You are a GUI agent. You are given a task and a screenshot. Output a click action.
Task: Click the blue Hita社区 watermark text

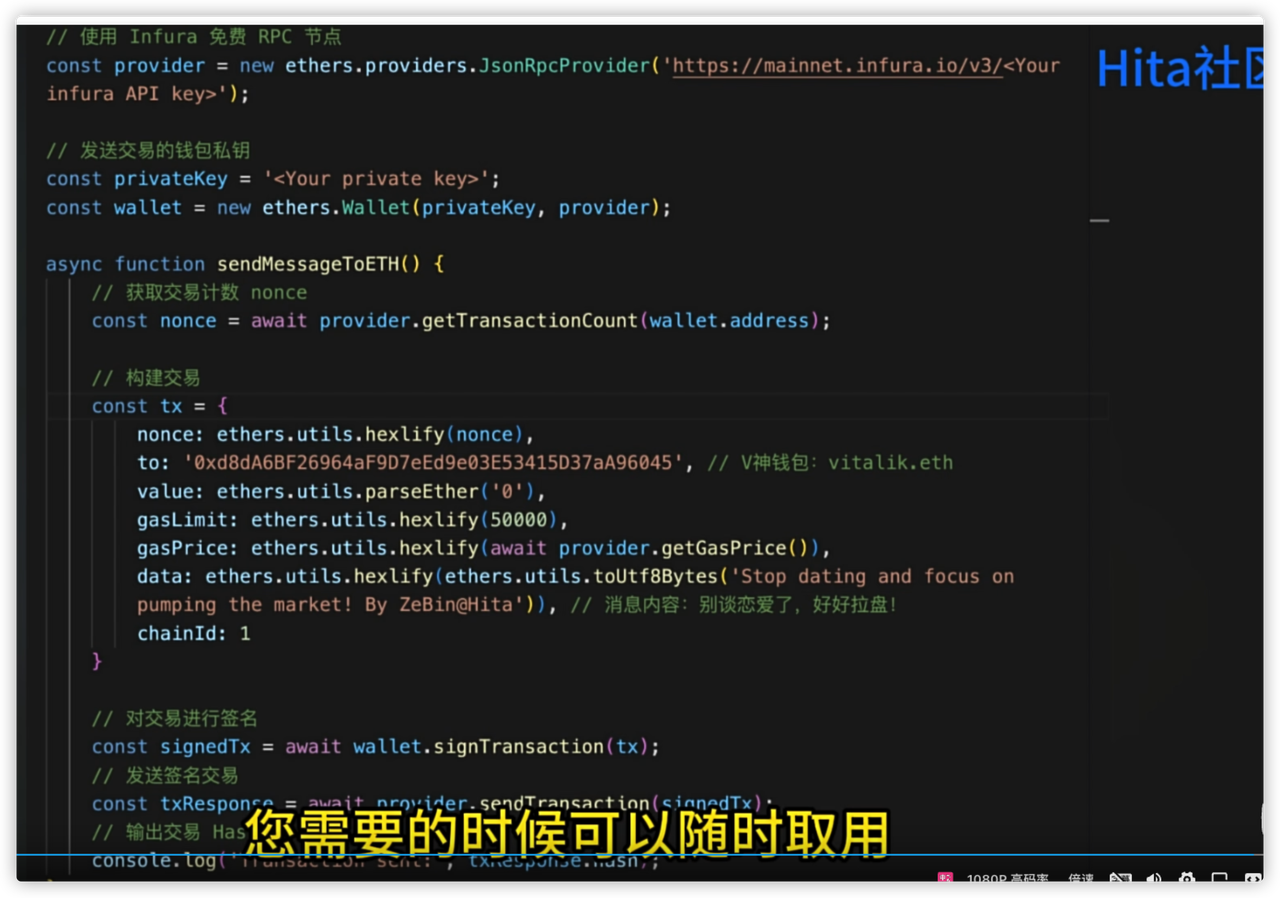pyautogui.click(x=1179, y=70)
